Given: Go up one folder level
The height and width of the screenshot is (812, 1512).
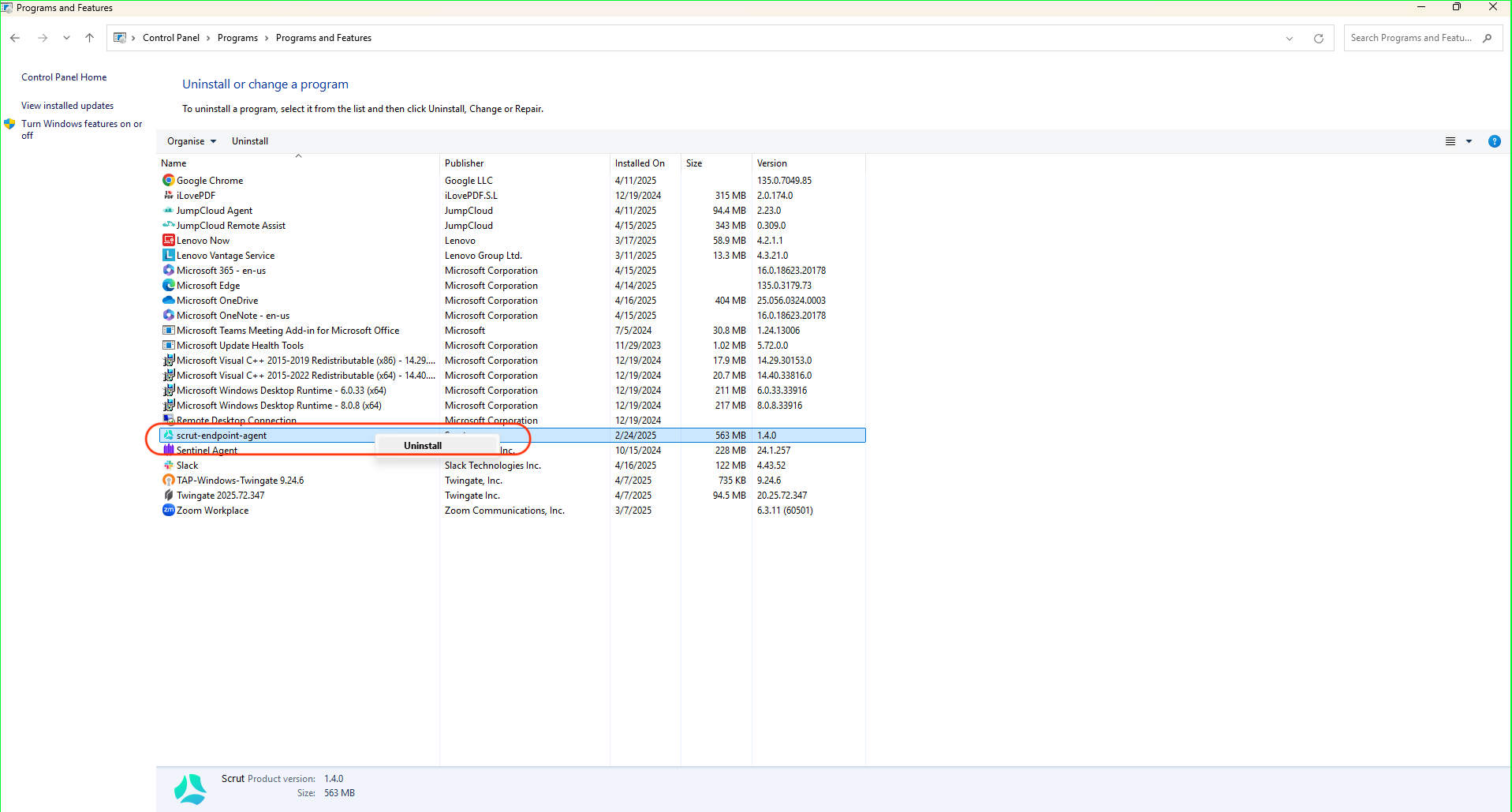Looking at the screenshot, I should (x=89, y=38).
